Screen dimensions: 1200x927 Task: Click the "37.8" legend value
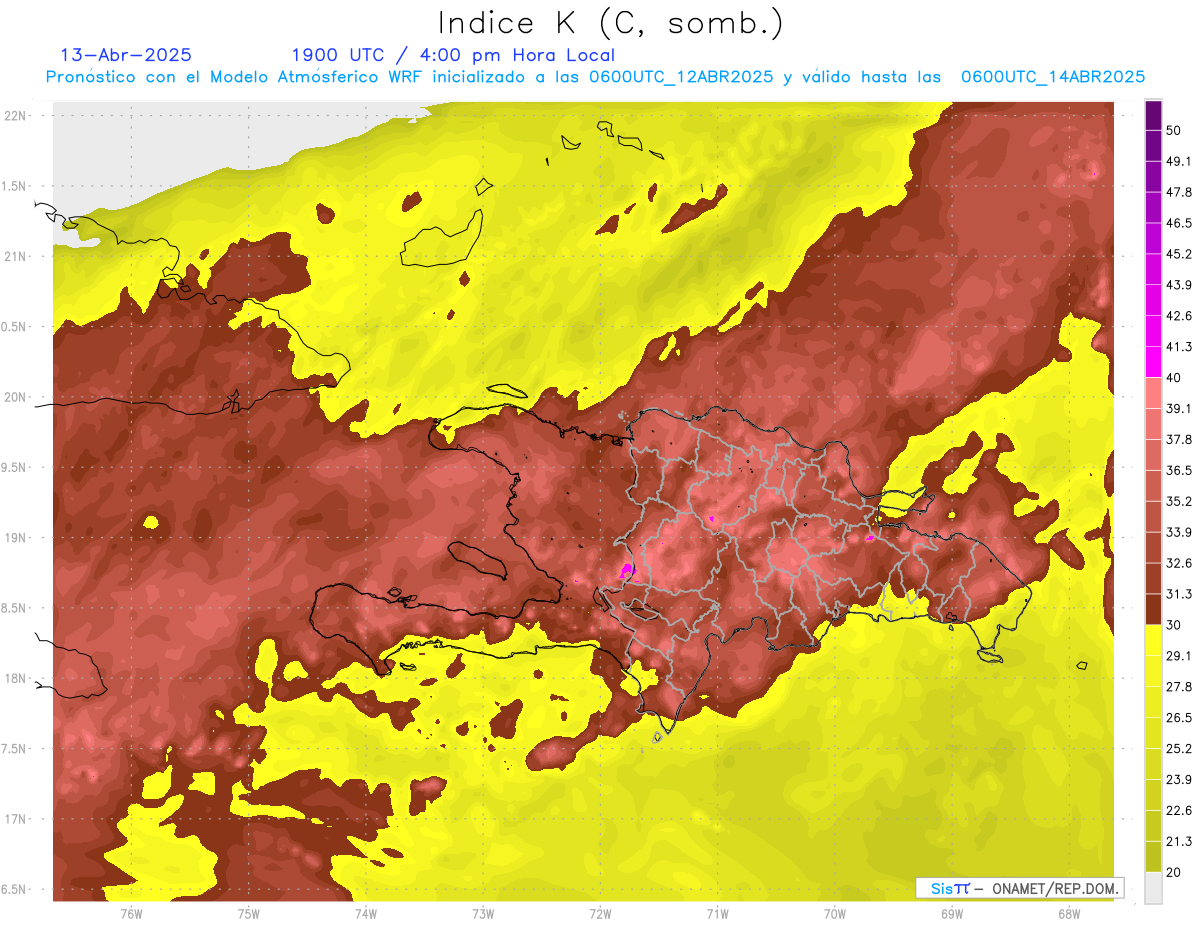coord(1178,439)
